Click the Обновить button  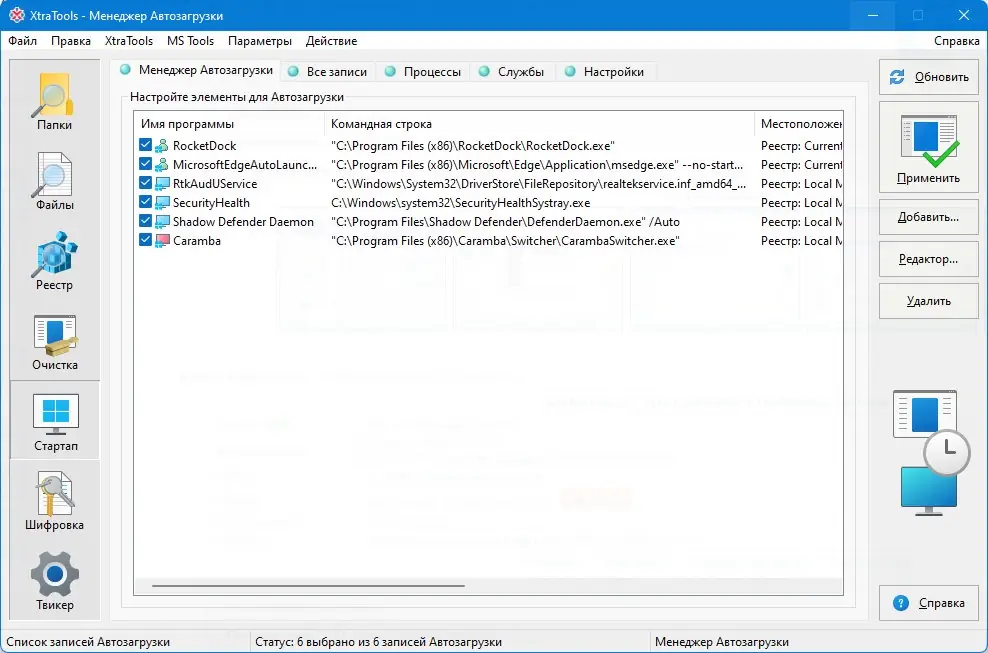(x=929, y=78)
